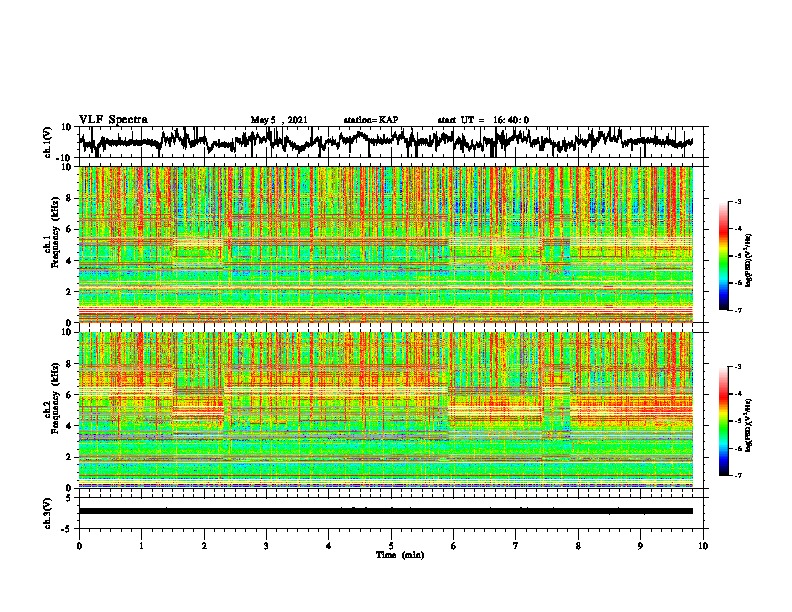Click the "start UT = 16:40: 0" text
Viewport: 792px width, 612px height.
[483, 120]
